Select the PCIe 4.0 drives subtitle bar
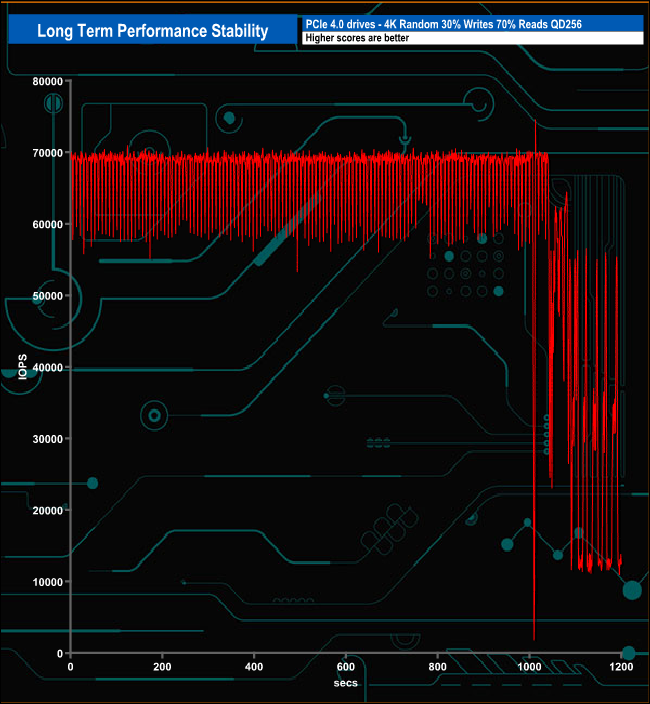This screenshot has width=650, height=704. [x=470, y=24]
